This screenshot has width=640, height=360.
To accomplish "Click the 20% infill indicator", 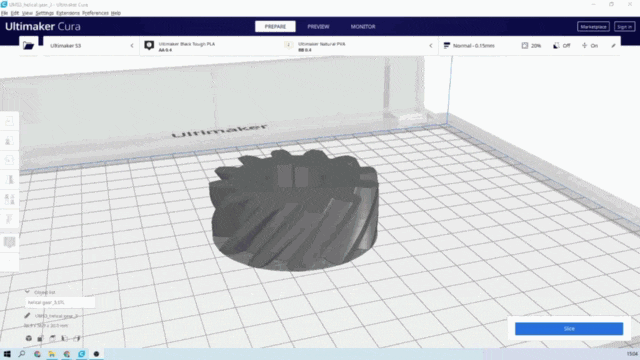I will click(x=531, y=46).
